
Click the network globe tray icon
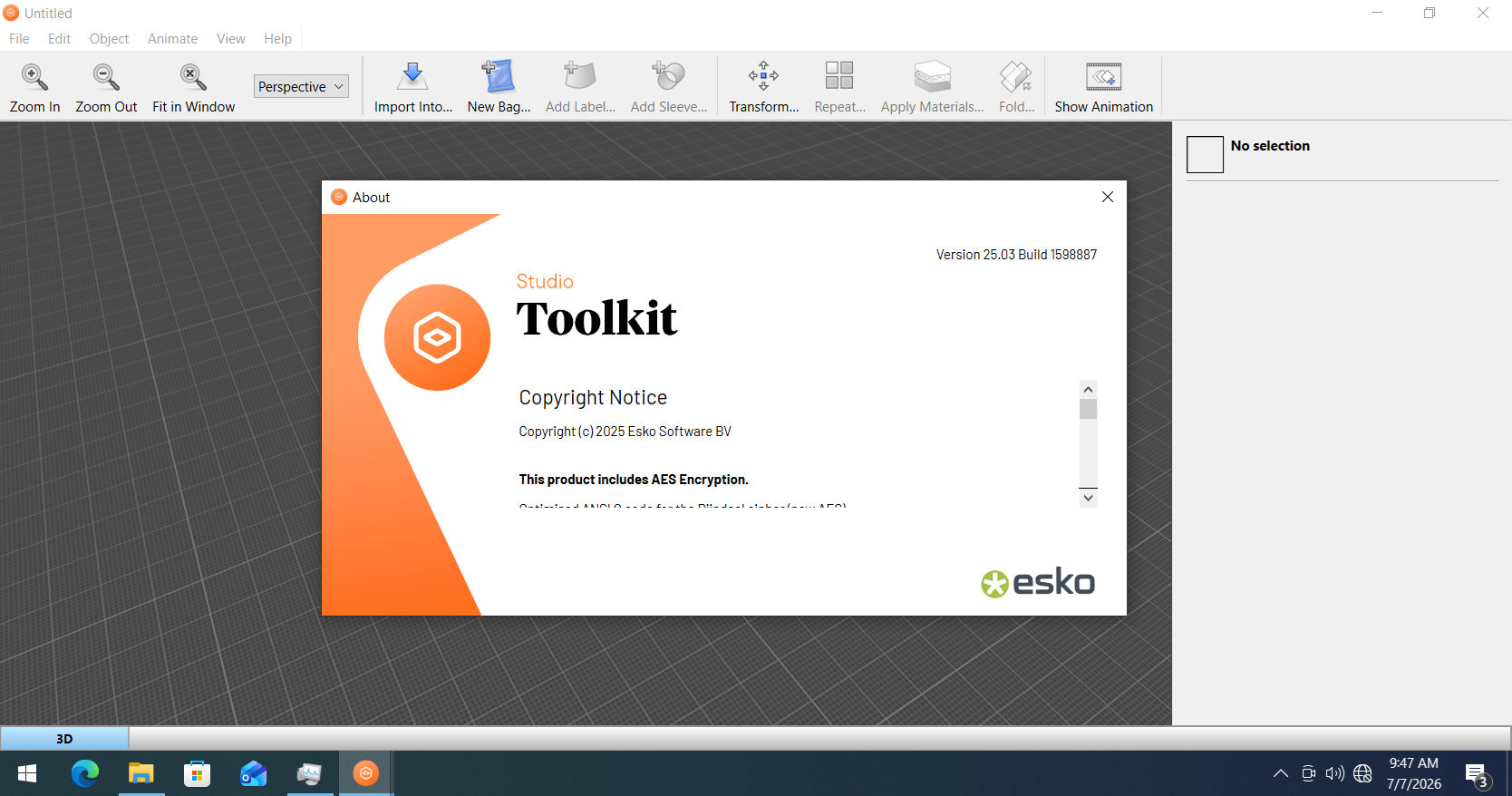tap(1362, 773)
